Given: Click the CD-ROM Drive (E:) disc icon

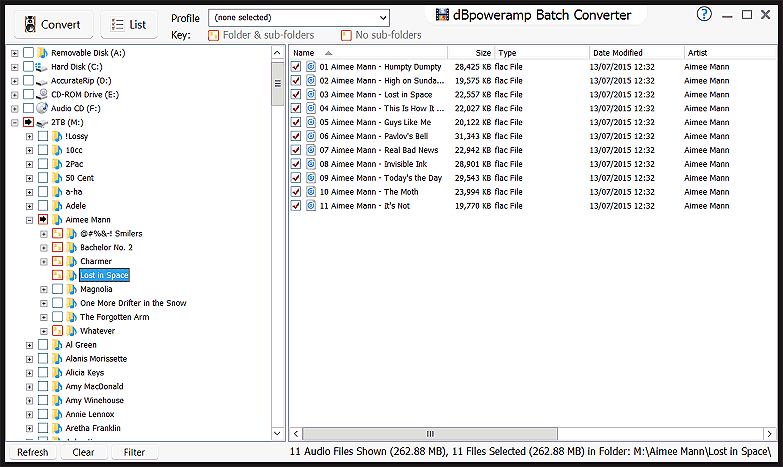Looking at the screenshot, I should (42, 94).
